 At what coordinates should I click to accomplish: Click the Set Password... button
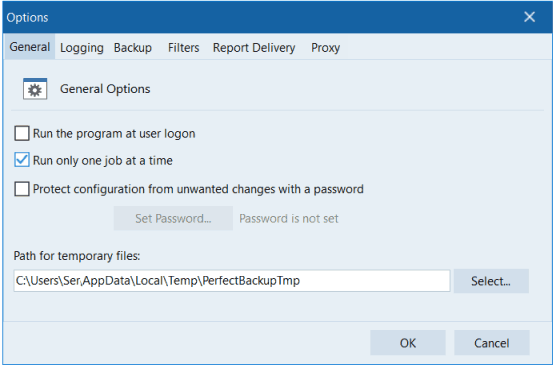(x=173, y=218)
